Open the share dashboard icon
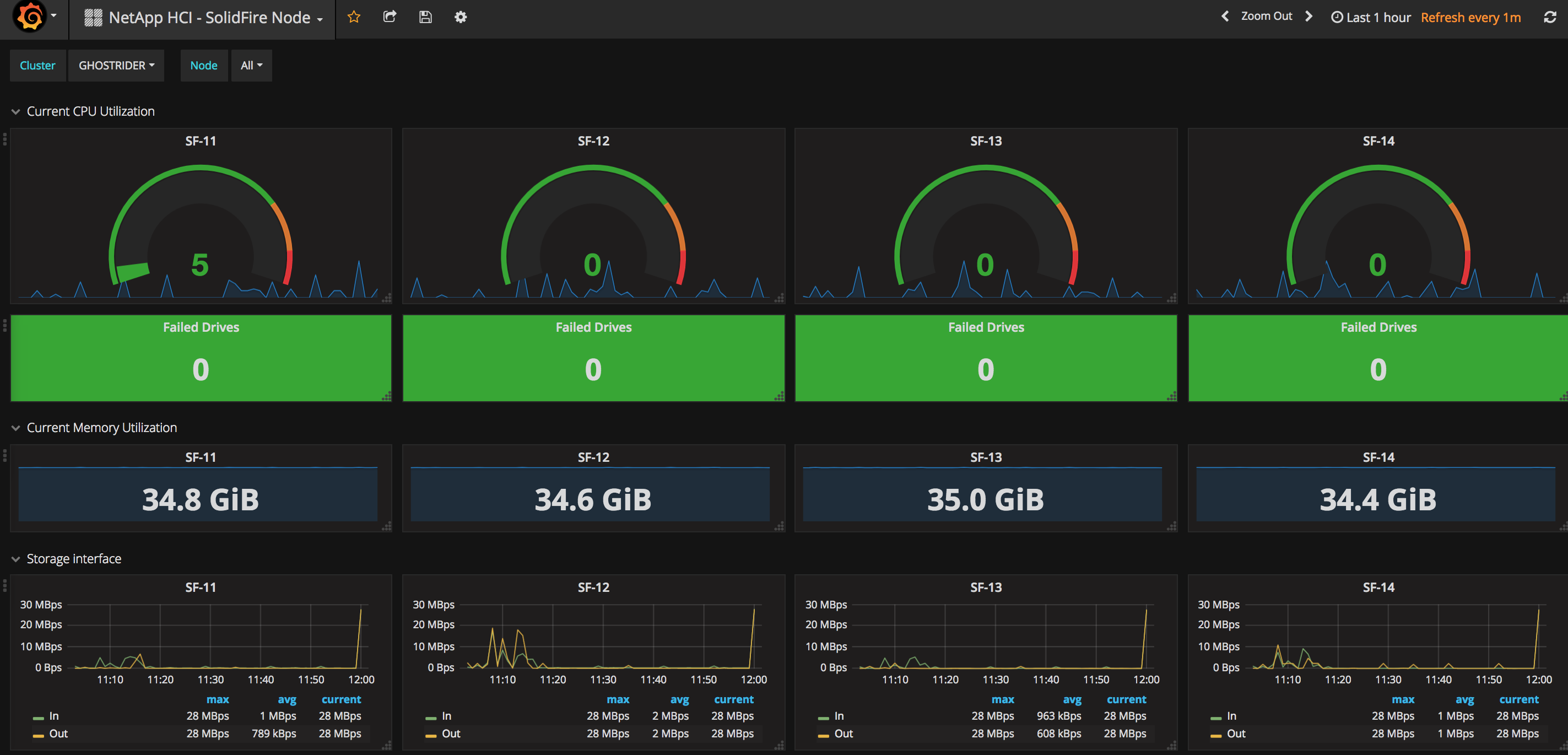The image size is (1568, 755). (x=390, y=17)
